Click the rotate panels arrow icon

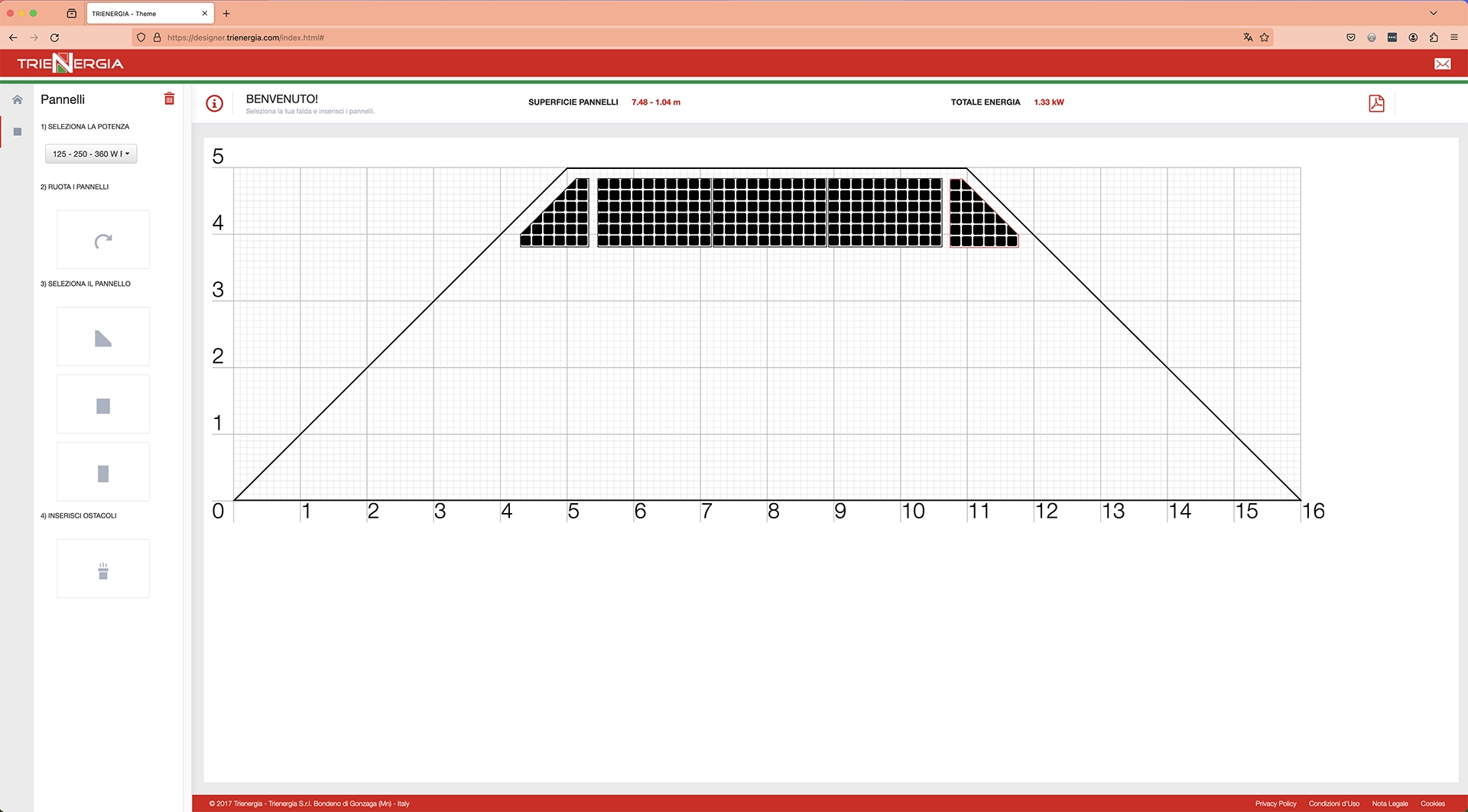(103, 241)
